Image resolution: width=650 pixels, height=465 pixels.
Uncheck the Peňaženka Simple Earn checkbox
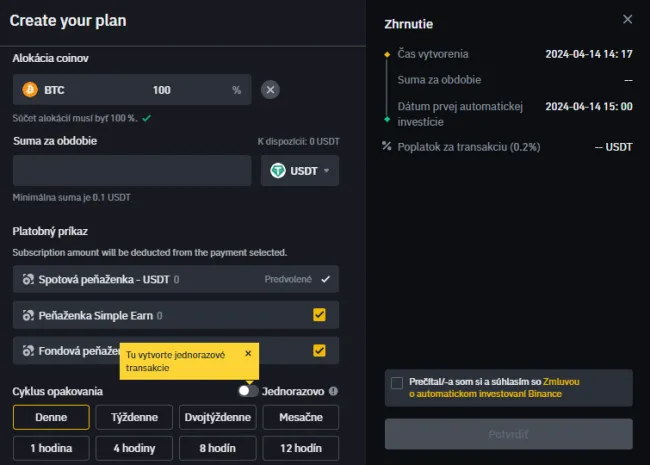[319, 315]
